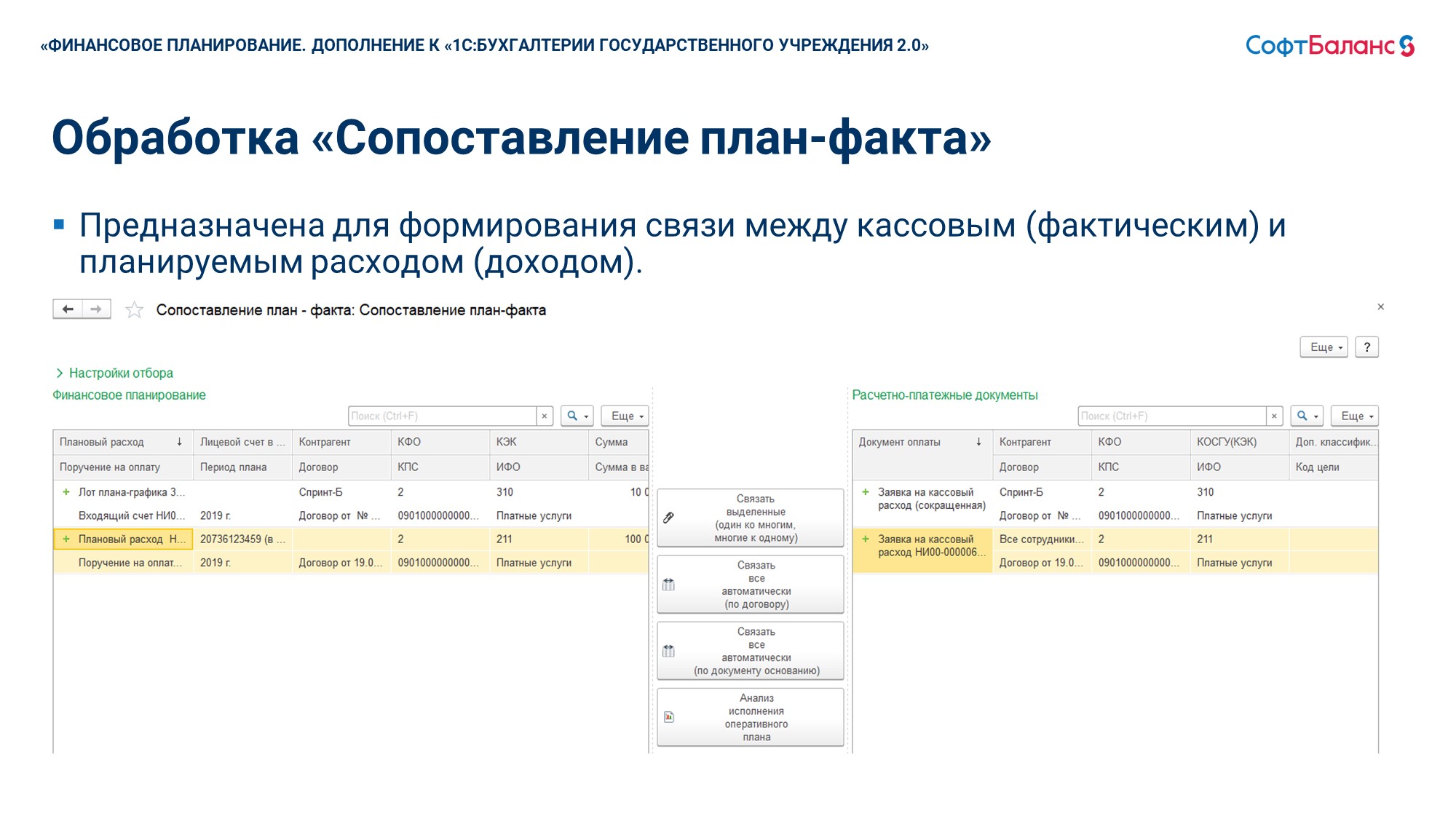This screenshot has height=819, width=1456.
Task: Expand the Лот плана-графика row
Action: pos(66,492)
